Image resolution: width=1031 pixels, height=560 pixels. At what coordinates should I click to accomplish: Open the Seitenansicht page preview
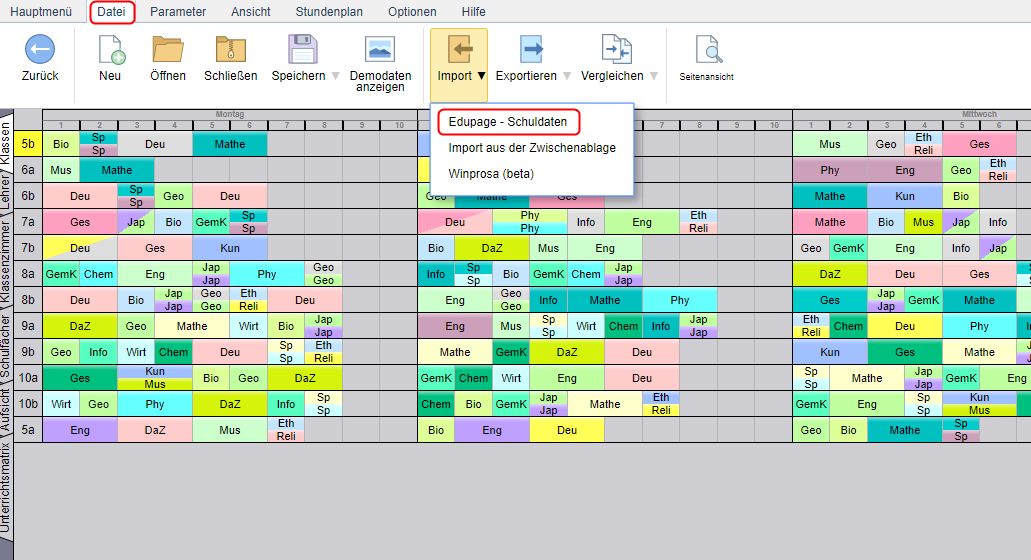click(707, 49)
